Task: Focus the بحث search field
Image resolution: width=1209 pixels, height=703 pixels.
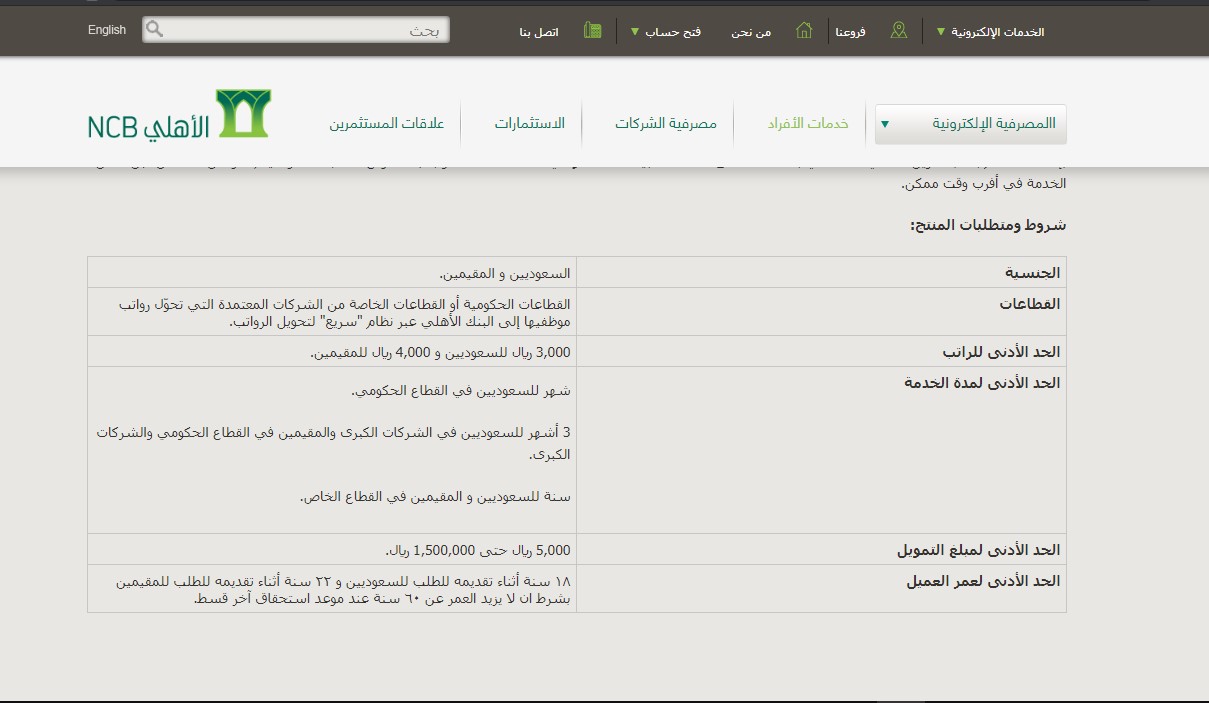Action: point(296,30)
